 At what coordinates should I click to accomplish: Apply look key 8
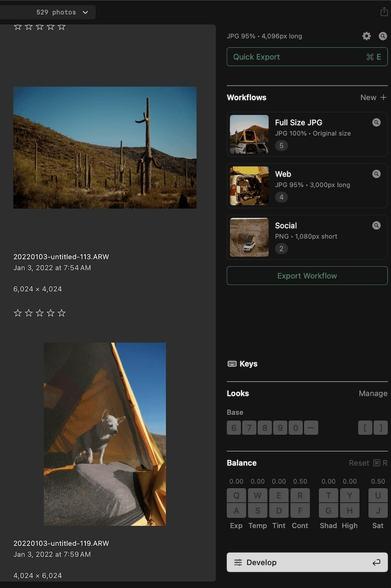click(265, 428)
